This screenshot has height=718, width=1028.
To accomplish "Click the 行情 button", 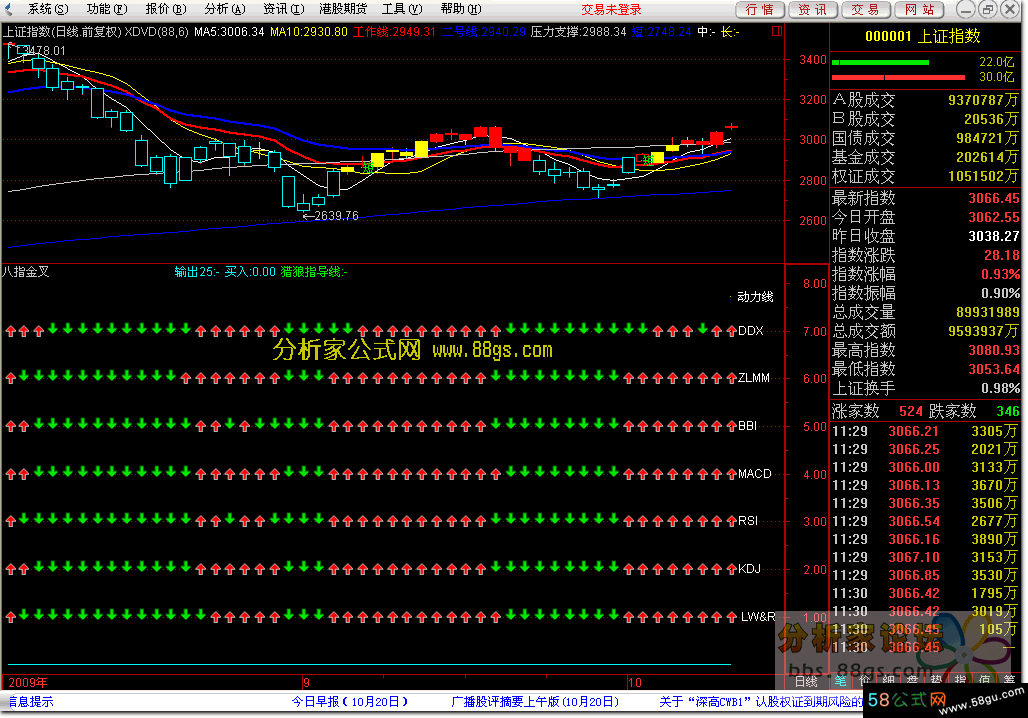I will (759, 10).
